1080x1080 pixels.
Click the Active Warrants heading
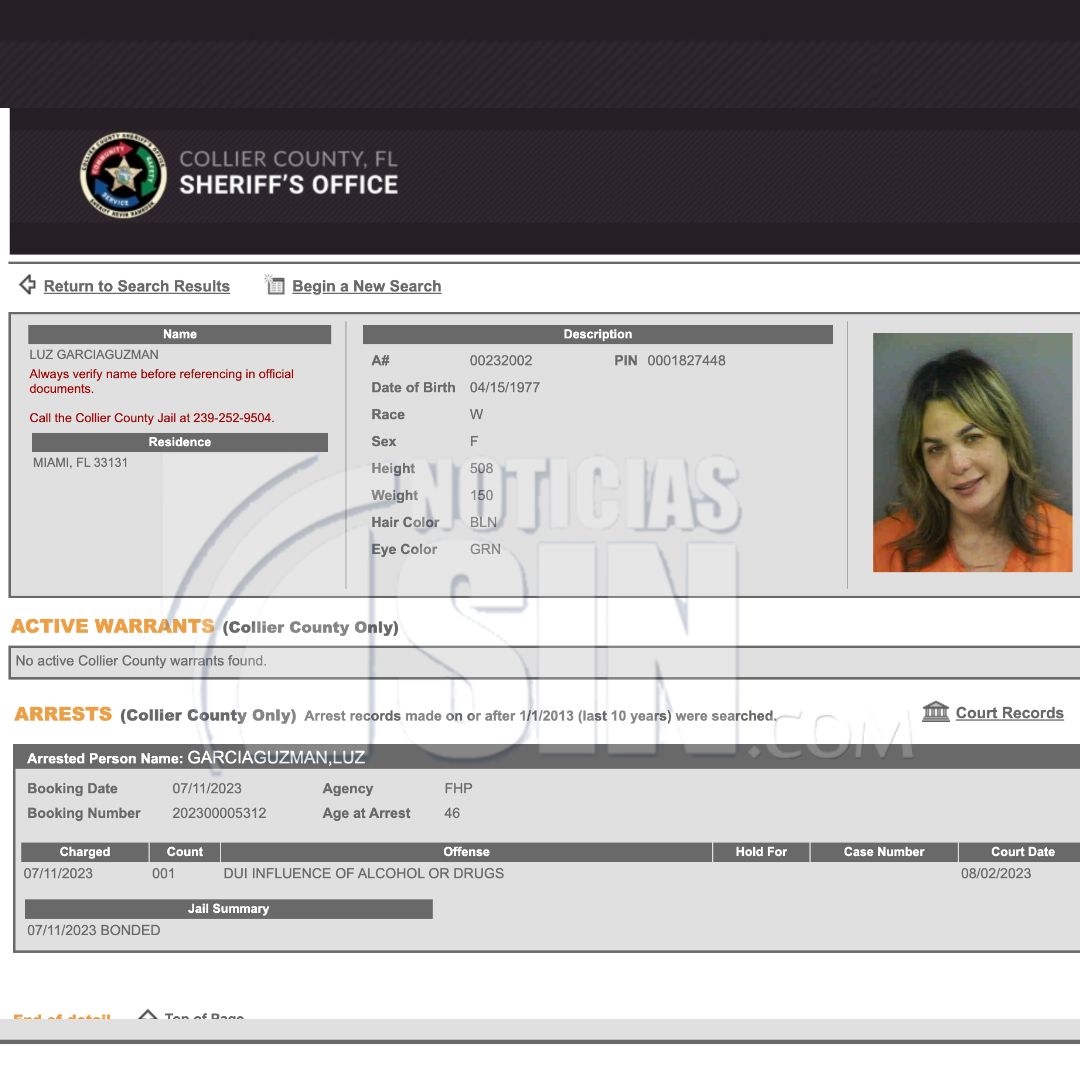pos(112,627)
